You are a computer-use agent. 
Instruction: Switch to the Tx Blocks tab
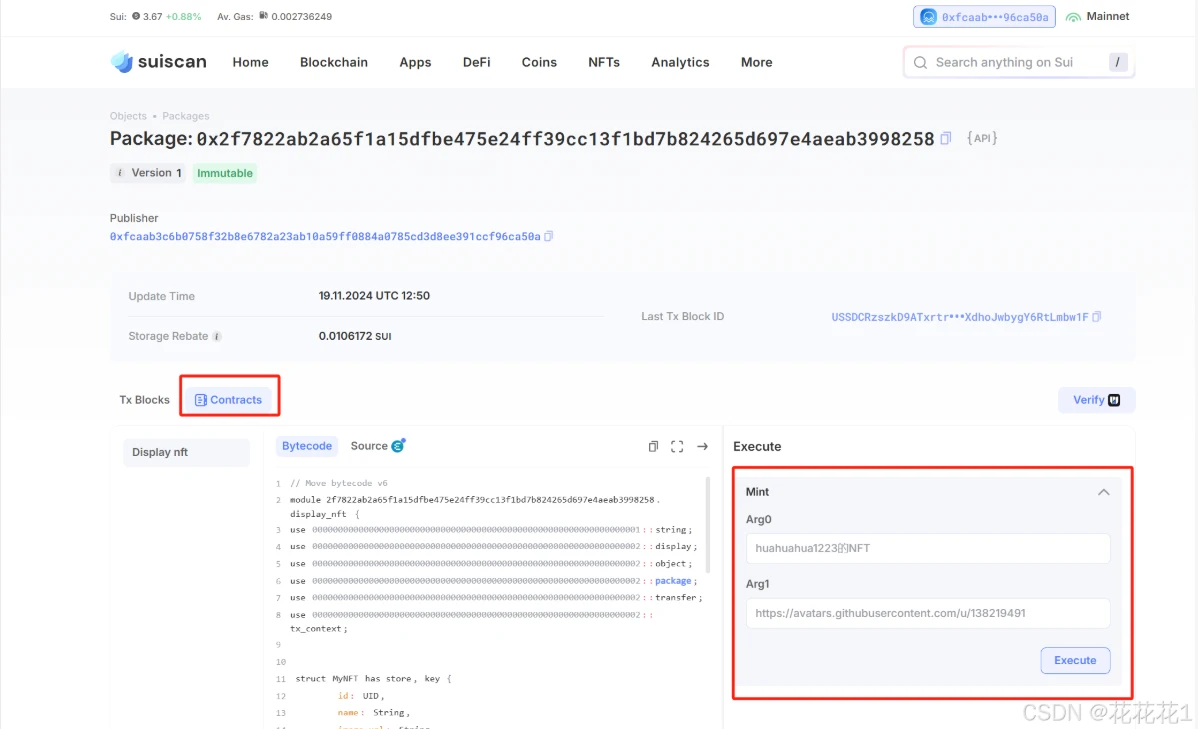point(145,400)
